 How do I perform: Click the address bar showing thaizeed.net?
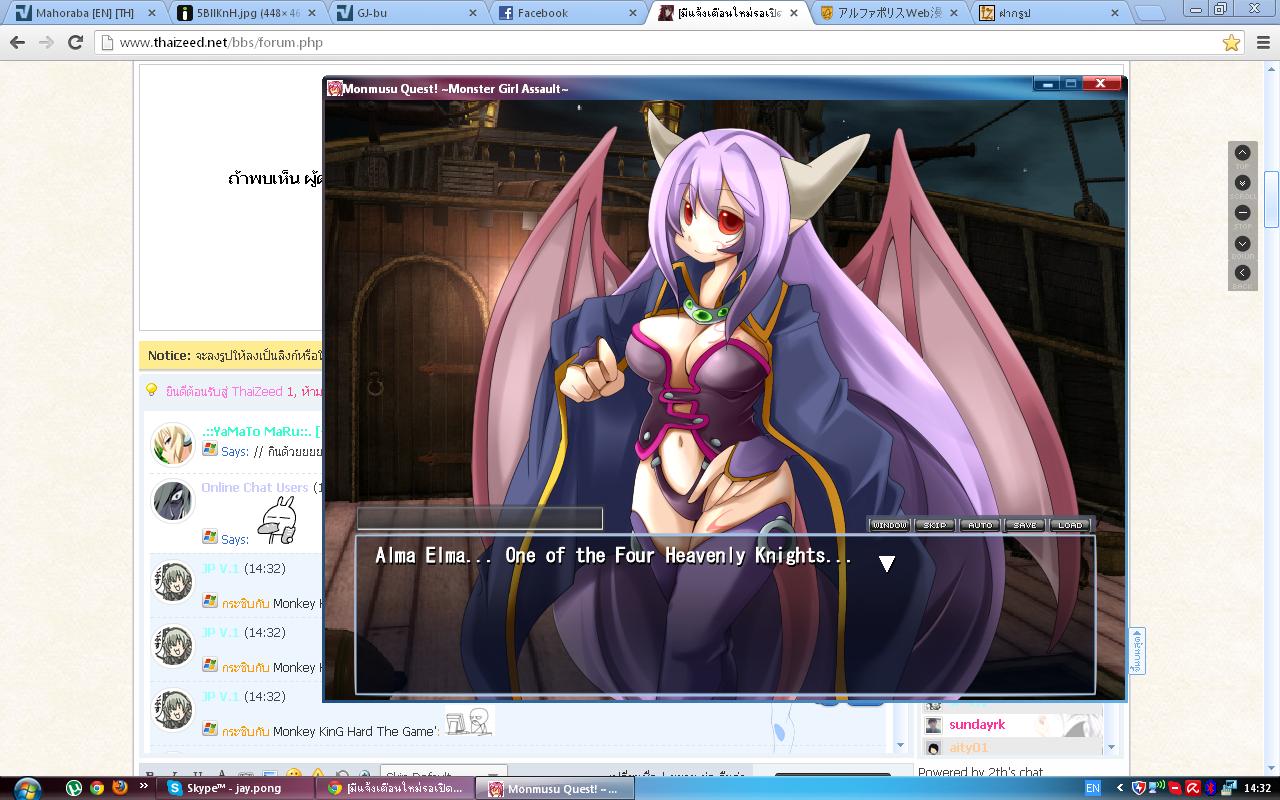(655, 43)
